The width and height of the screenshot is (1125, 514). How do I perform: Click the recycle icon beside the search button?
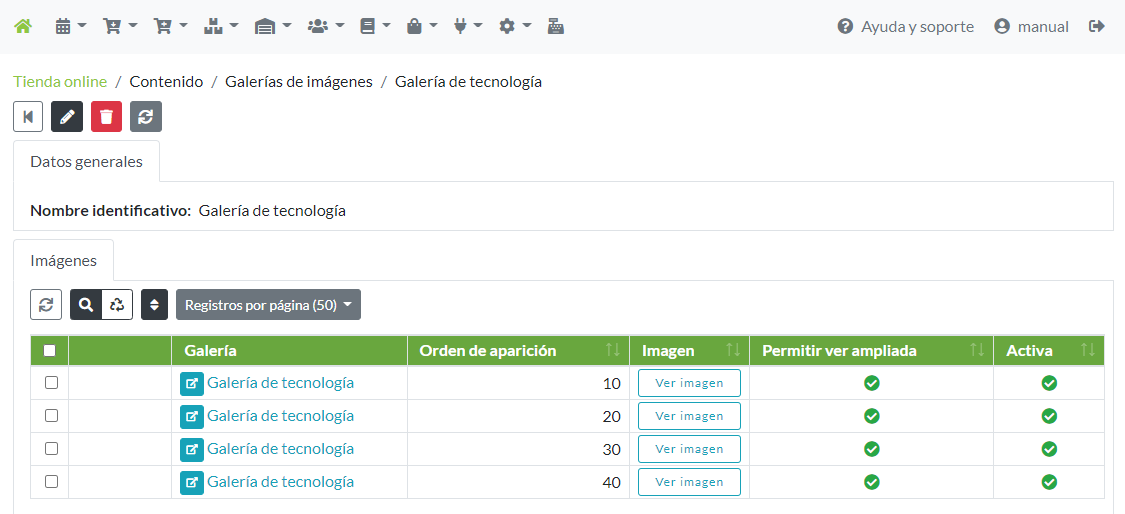coord(117,305)
